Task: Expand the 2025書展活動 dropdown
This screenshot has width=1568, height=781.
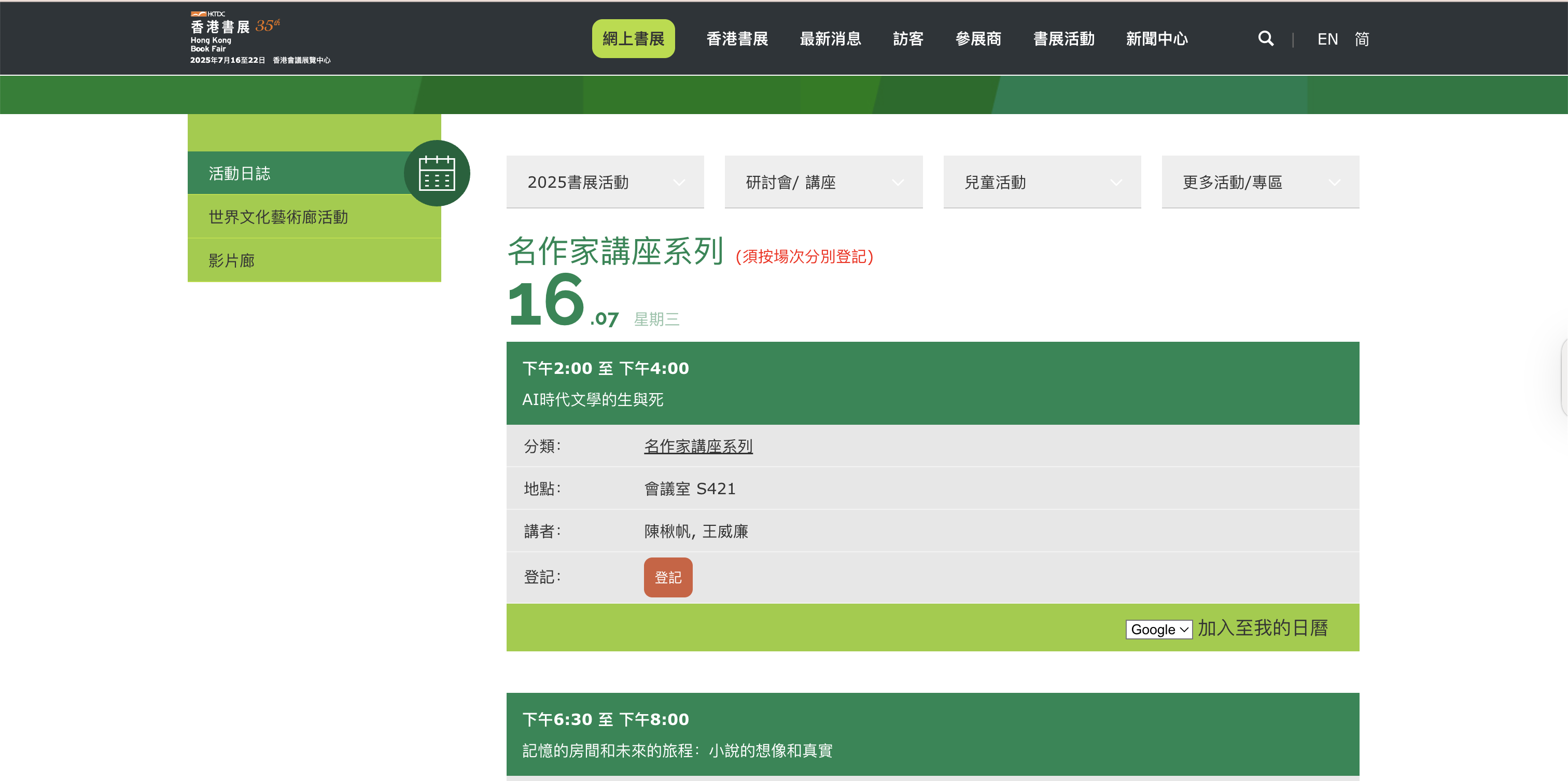Action: pyautogui.click(x=605, y=182)
